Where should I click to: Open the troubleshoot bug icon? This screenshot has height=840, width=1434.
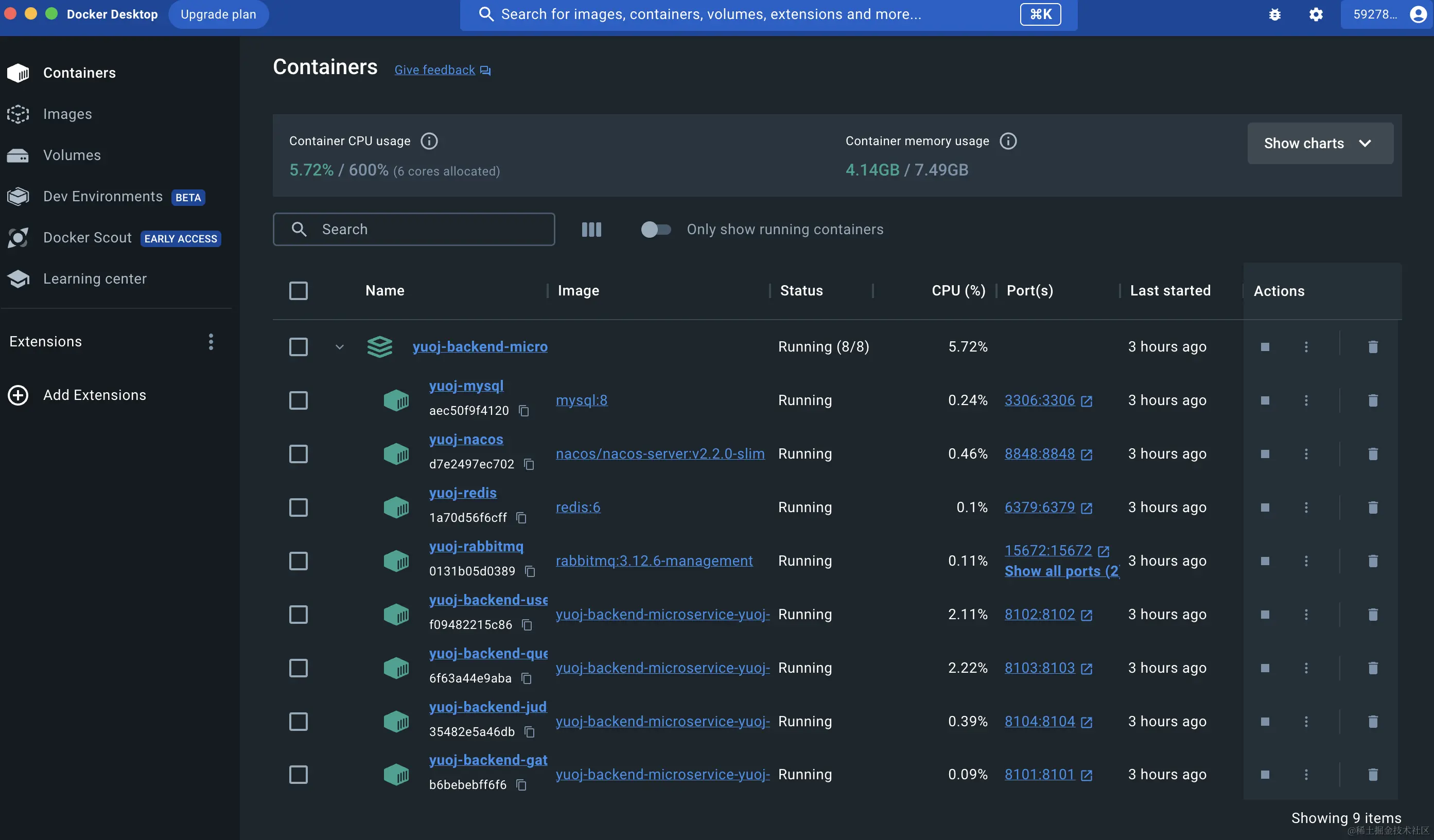[x=1274, y=14]
